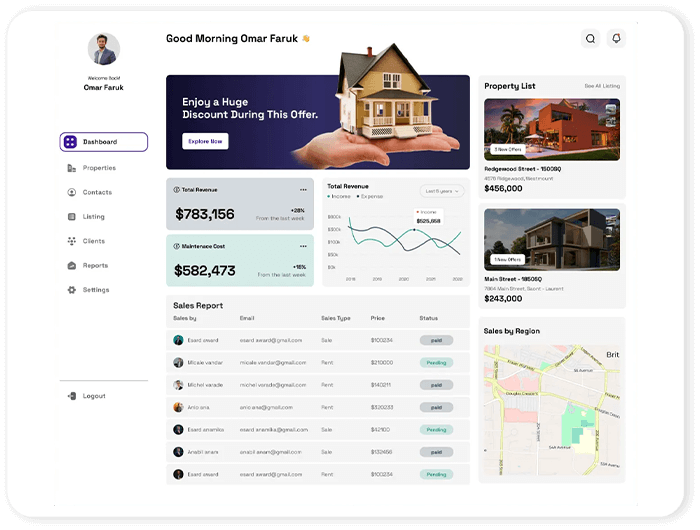
Task: Click the Pending badge for Micale vandar
Action: click(x=436, y=363)
